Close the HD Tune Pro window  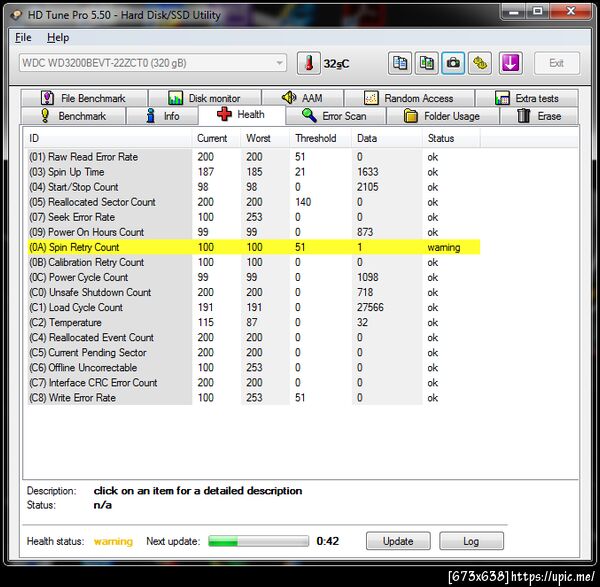[x=571, y=11]
